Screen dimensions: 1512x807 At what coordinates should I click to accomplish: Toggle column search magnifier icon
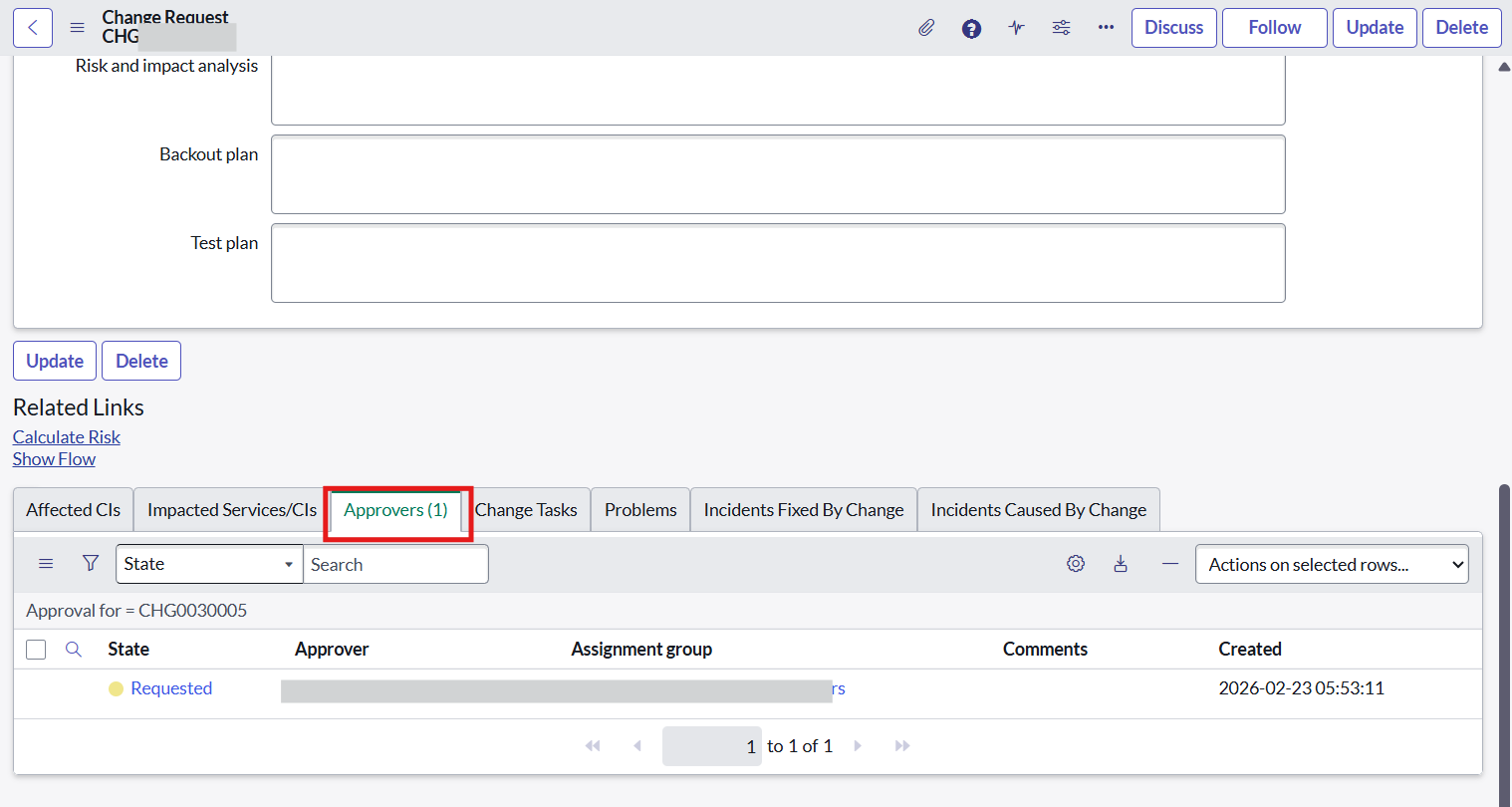click(x=74, y=650)
